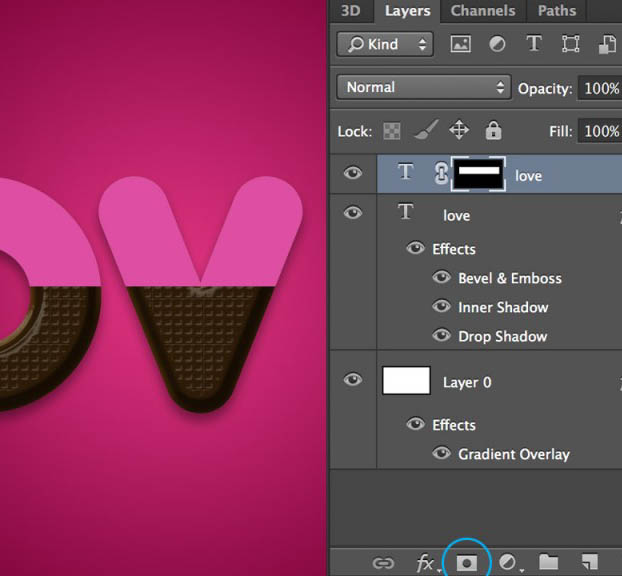Image resolution: width=622 pixels, height=576 pixels.
Task: Click the Opacity 100% field
Action: (x=599, y=88)
